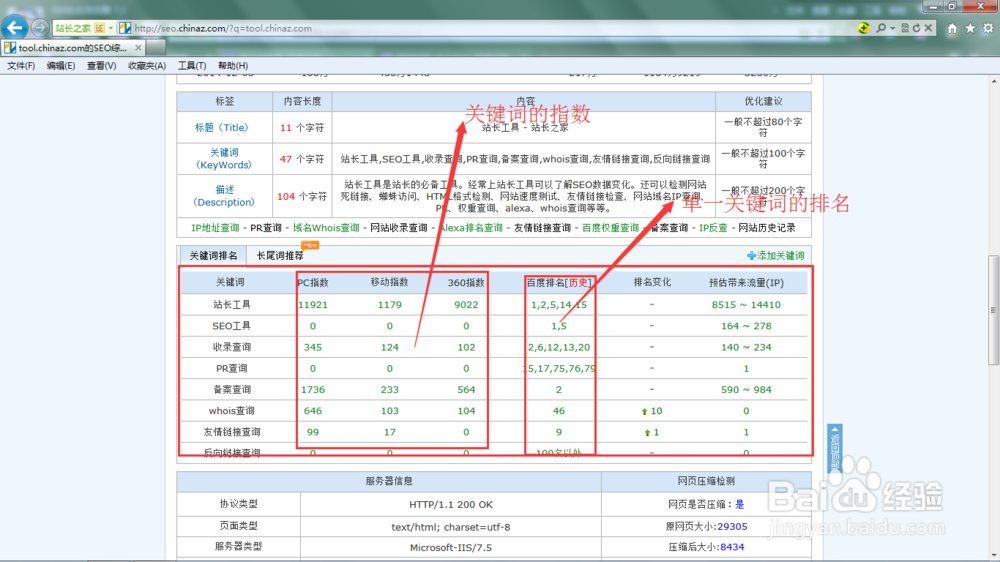Click the yellow-green 360 shield icon

[x=864, y=28]
